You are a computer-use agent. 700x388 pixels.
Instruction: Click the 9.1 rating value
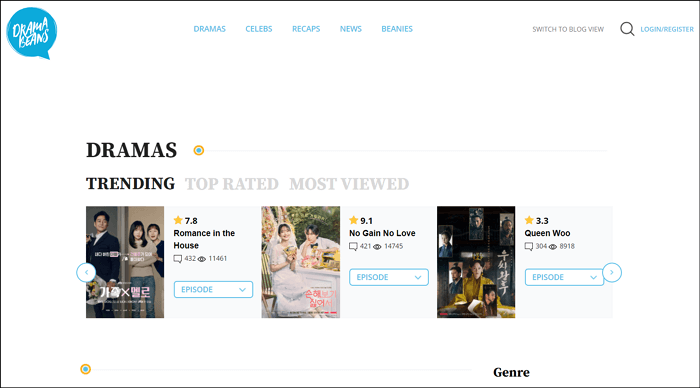click(x=367, y=221)
